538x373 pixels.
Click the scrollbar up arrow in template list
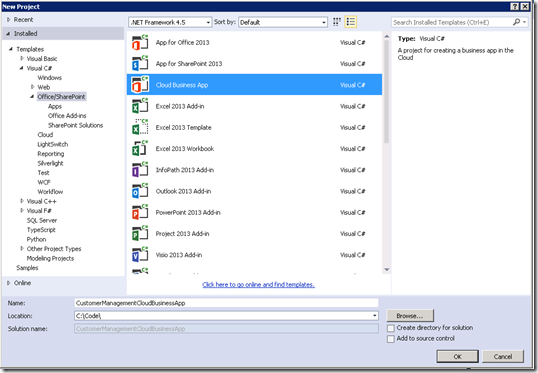point(386,36)
